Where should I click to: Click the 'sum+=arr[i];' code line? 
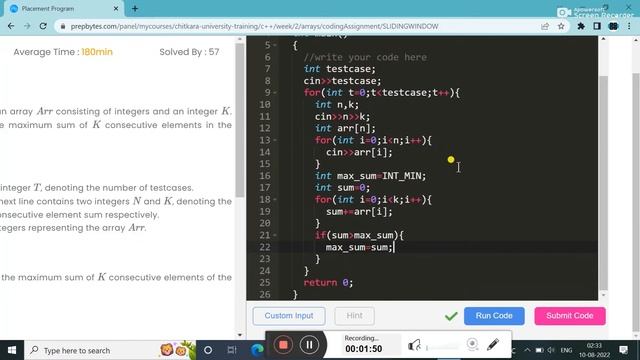tap(359, 212)
